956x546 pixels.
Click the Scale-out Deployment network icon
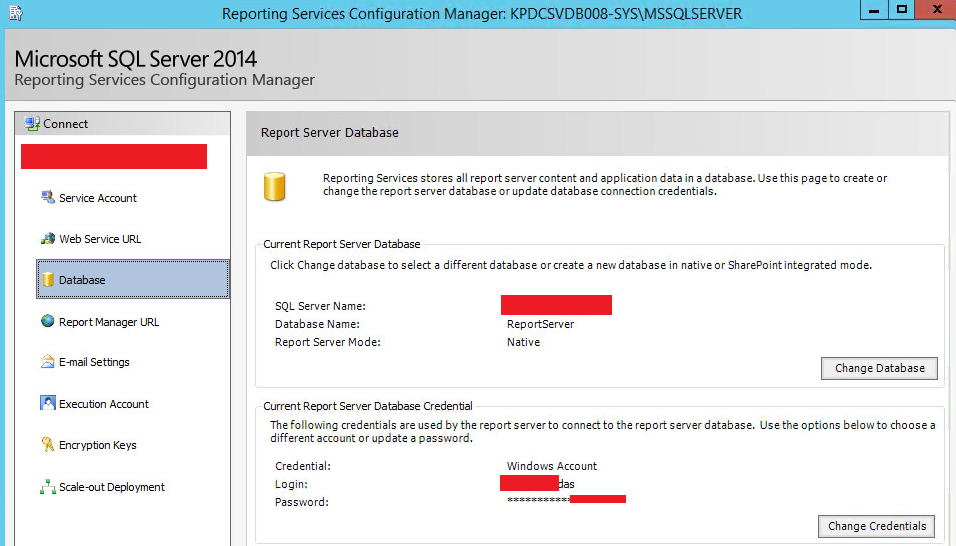coord(48,486)
